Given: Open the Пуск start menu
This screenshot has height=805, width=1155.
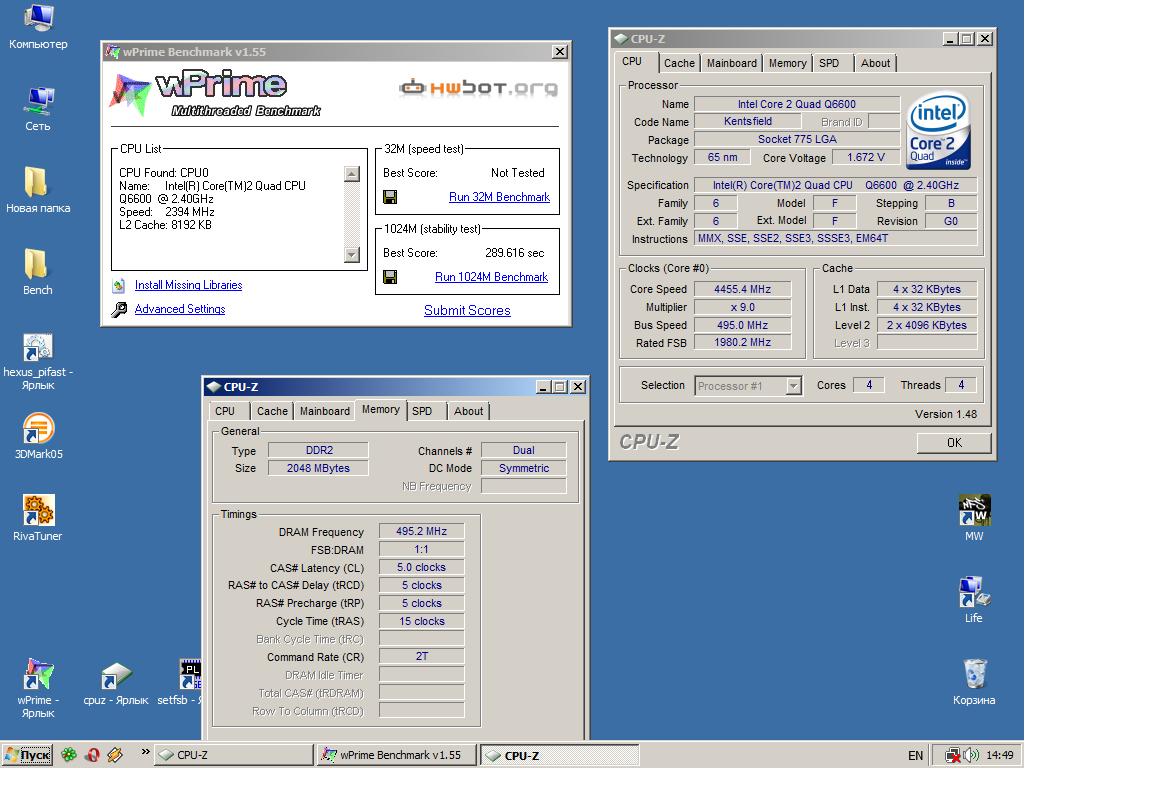Looking at the screenshot, I should pyautogui.click(x=27, y=755).
